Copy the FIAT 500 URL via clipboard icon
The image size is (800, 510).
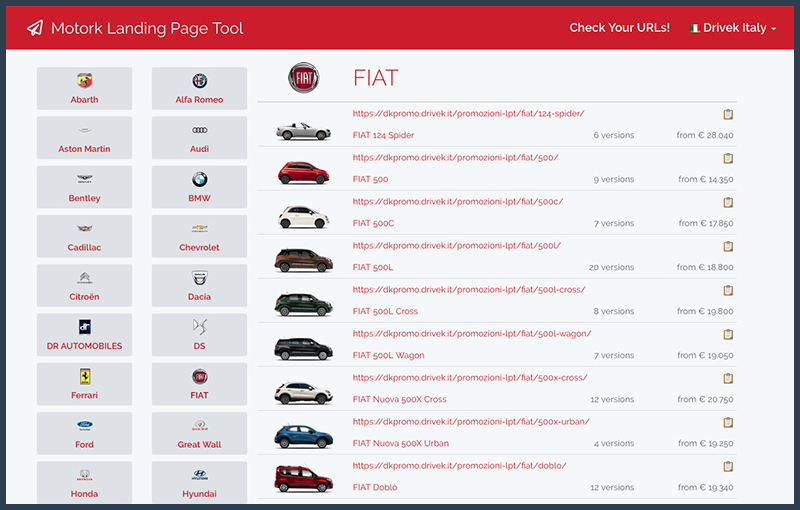click(x=728, y=158)
